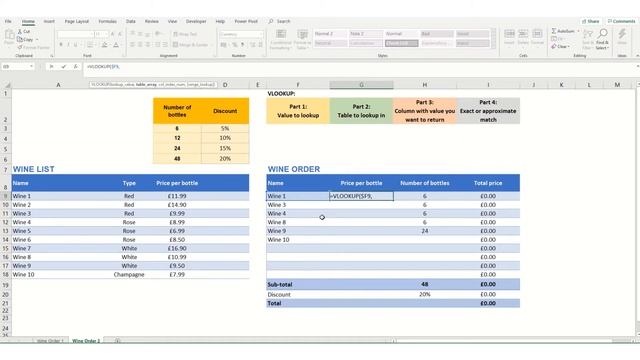The image size is (640, 360).
Task: Click Merge & Center
Action: click(x=191, y=45)
